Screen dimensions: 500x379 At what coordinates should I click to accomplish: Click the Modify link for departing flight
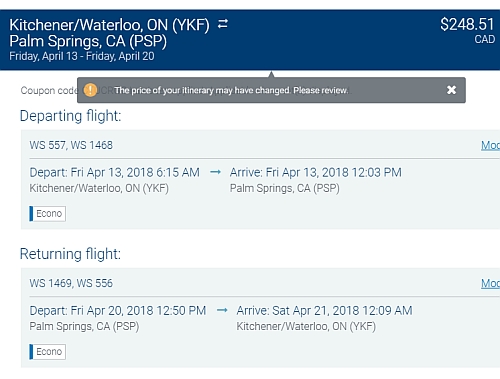coord(490,145)
